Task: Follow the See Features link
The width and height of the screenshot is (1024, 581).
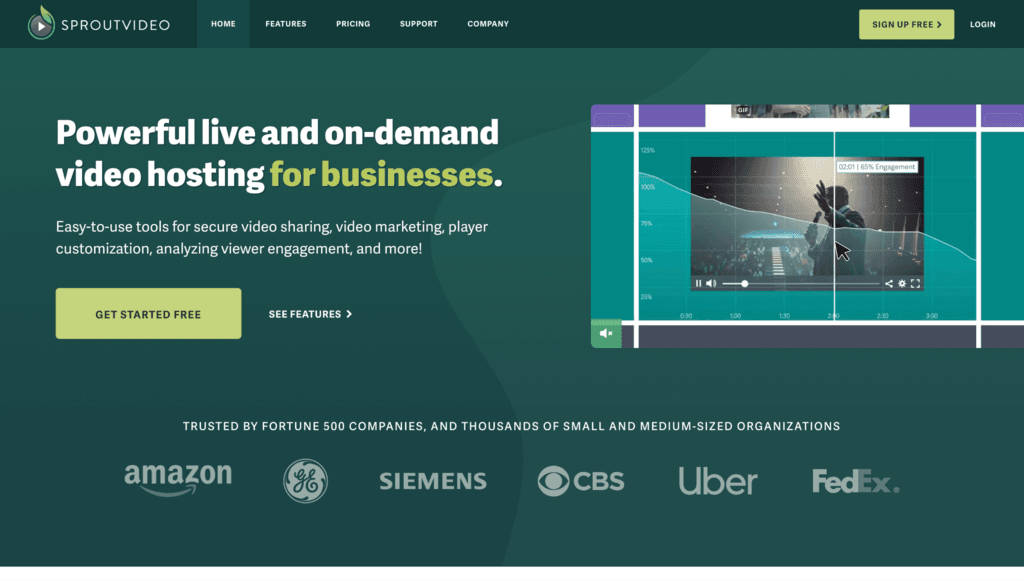Action: tap(310, 314)
